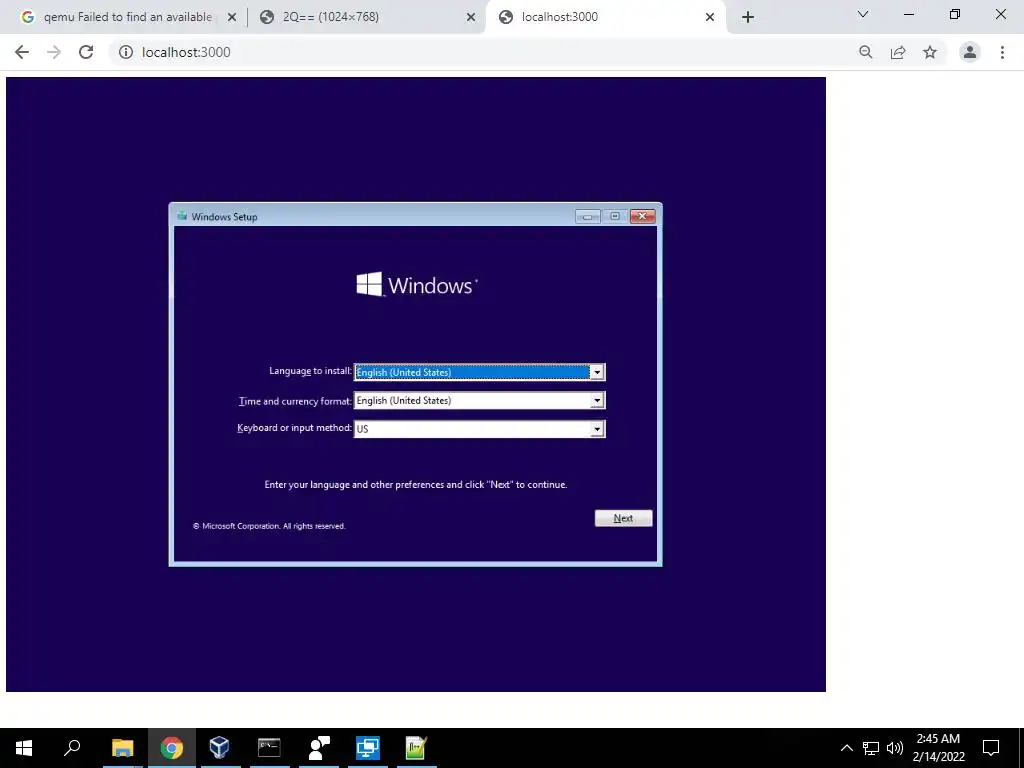Open the notifications action center
The height and width of the screenshot is (768, 1024).
click(x=991, y=748)
